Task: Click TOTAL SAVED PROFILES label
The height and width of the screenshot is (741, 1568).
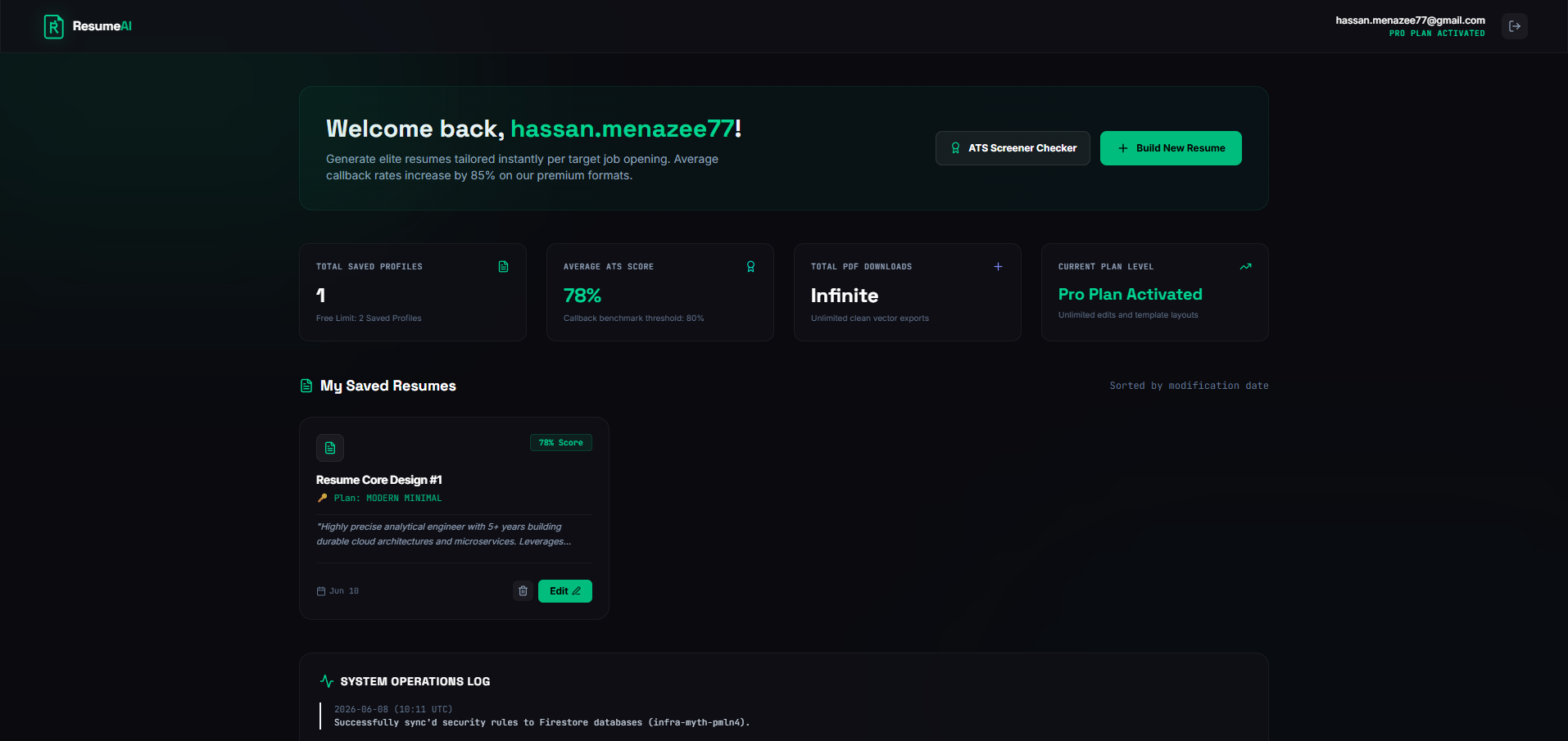Action: [369, 267]
